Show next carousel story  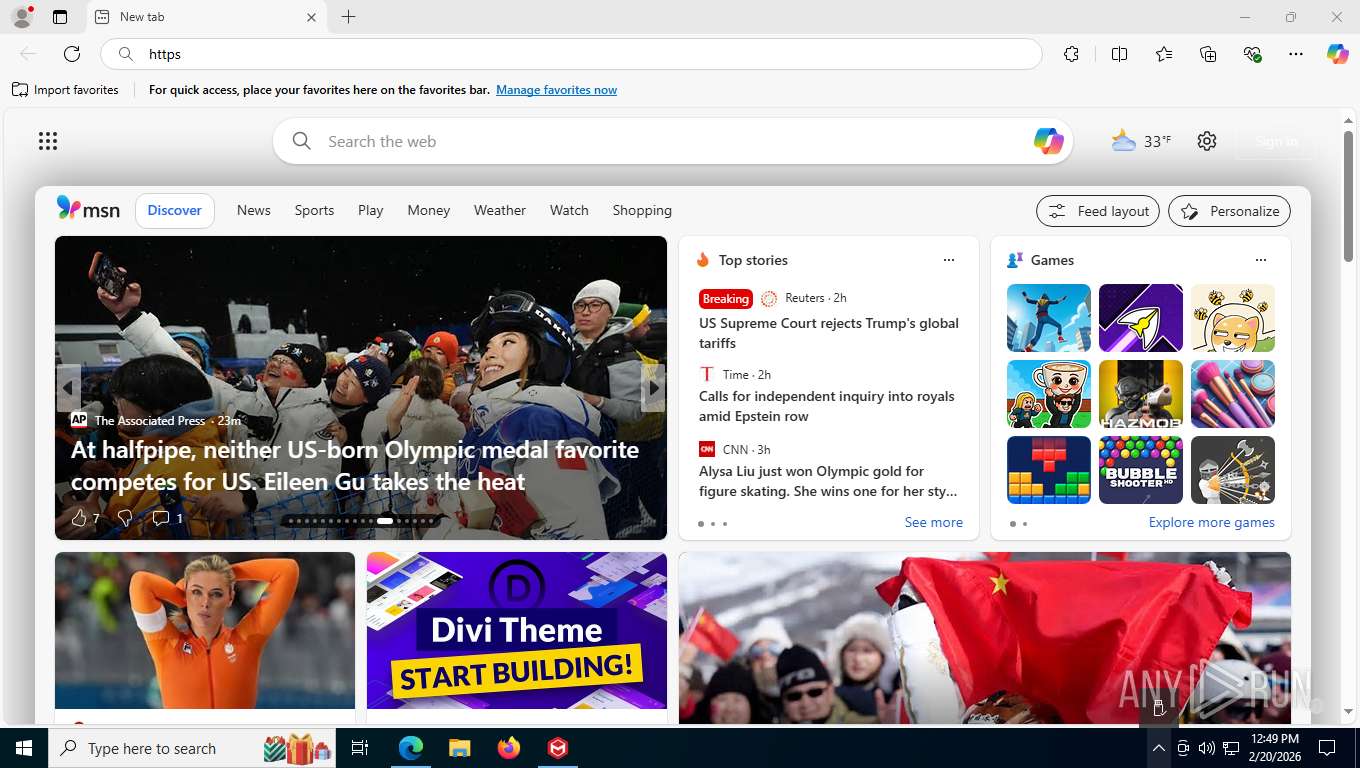(653, 388)
